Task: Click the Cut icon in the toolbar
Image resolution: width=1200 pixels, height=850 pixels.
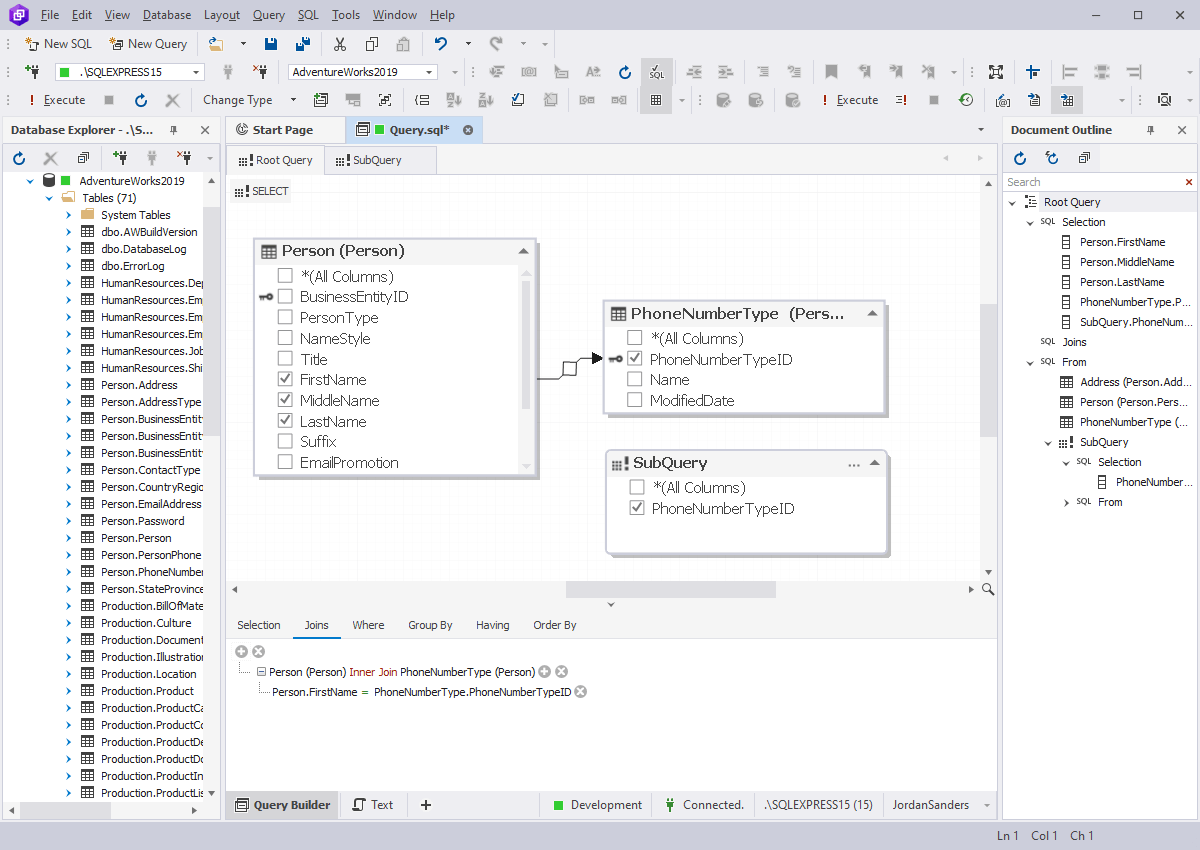Action: coord(339,44)
